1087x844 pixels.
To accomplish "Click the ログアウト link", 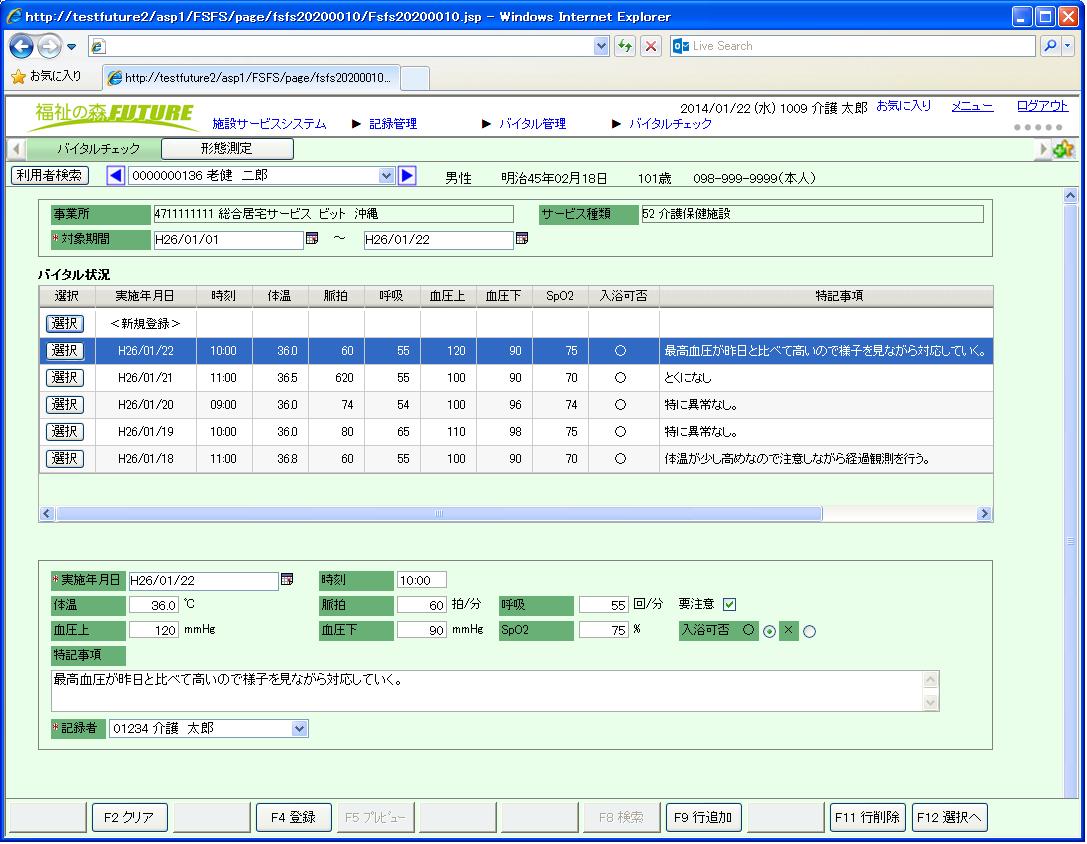I will pos(1042,106).
